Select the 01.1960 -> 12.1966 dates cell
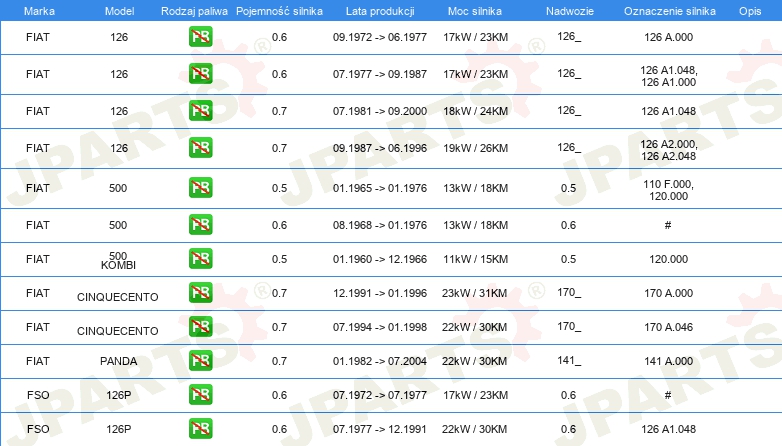 (380, 259)
